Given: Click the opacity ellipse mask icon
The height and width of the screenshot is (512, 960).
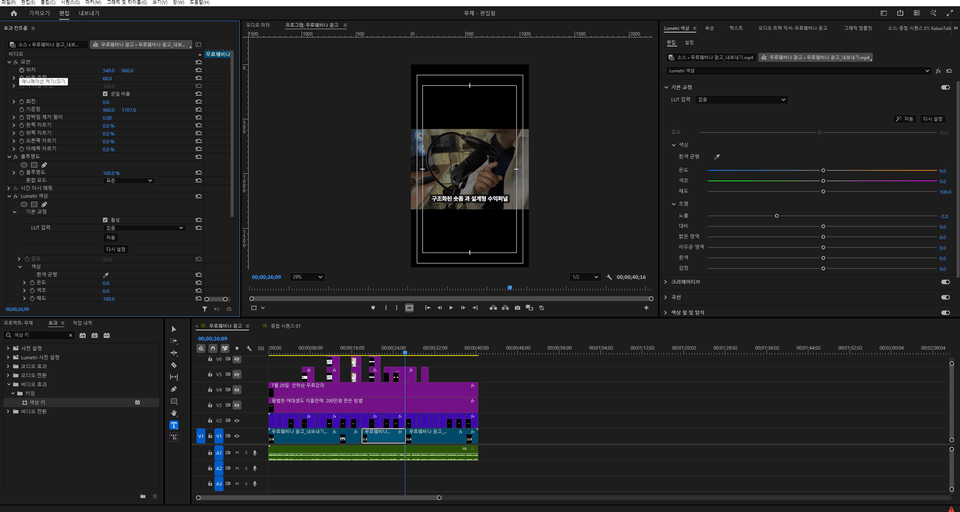Looking at the screenshot, I should [24, 165].
